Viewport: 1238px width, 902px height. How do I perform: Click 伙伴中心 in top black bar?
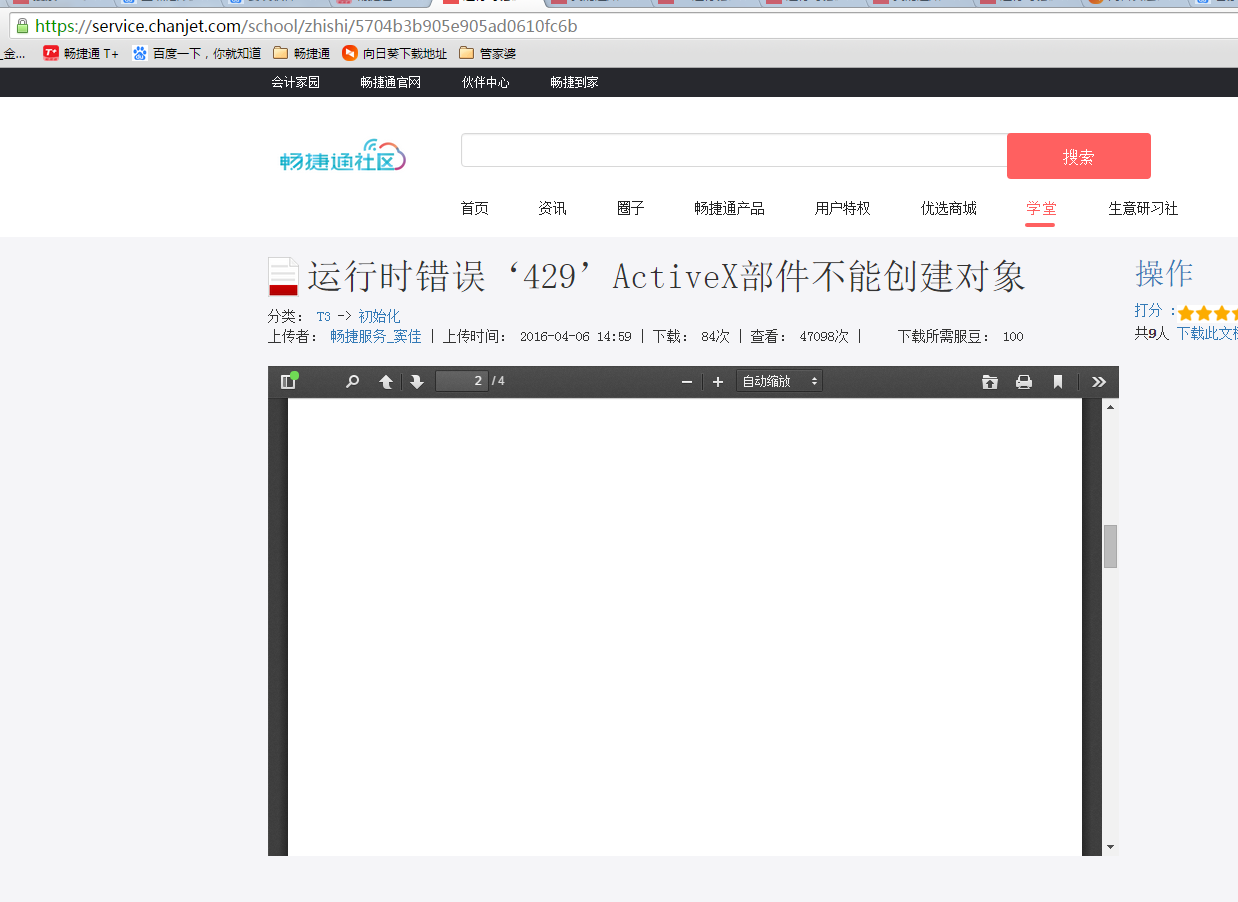[486, 82]
